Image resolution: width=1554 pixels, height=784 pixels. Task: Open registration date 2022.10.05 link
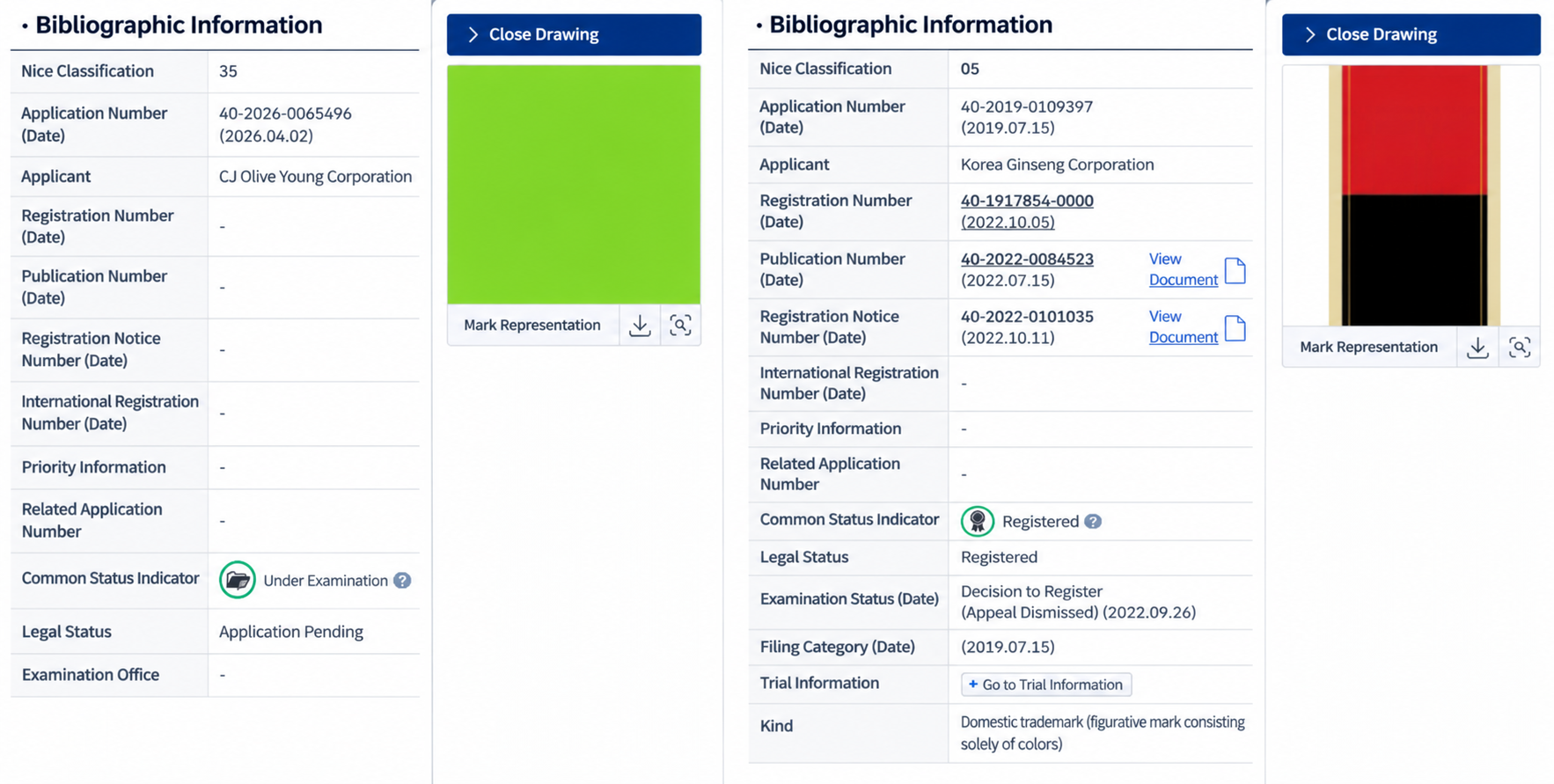[x=1008, y=223]
